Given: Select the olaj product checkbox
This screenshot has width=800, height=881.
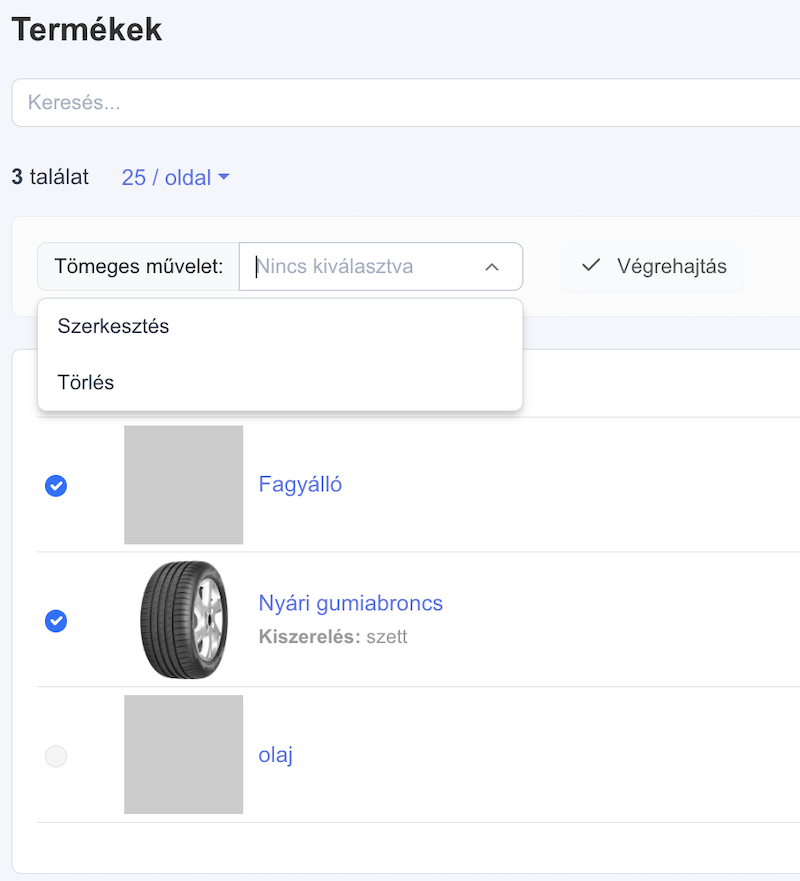Looking at the screenshot, I should [56, 756].
